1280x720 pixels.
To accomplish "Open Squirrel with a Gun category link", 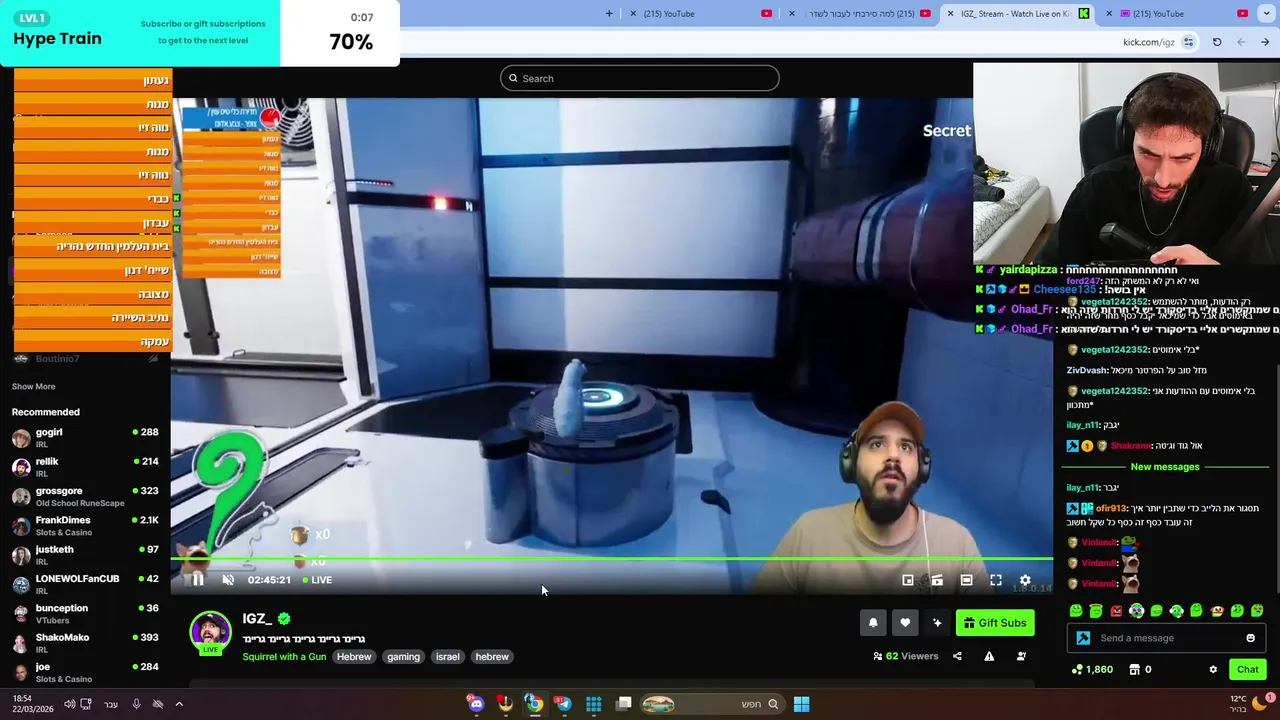I will 284,657.
